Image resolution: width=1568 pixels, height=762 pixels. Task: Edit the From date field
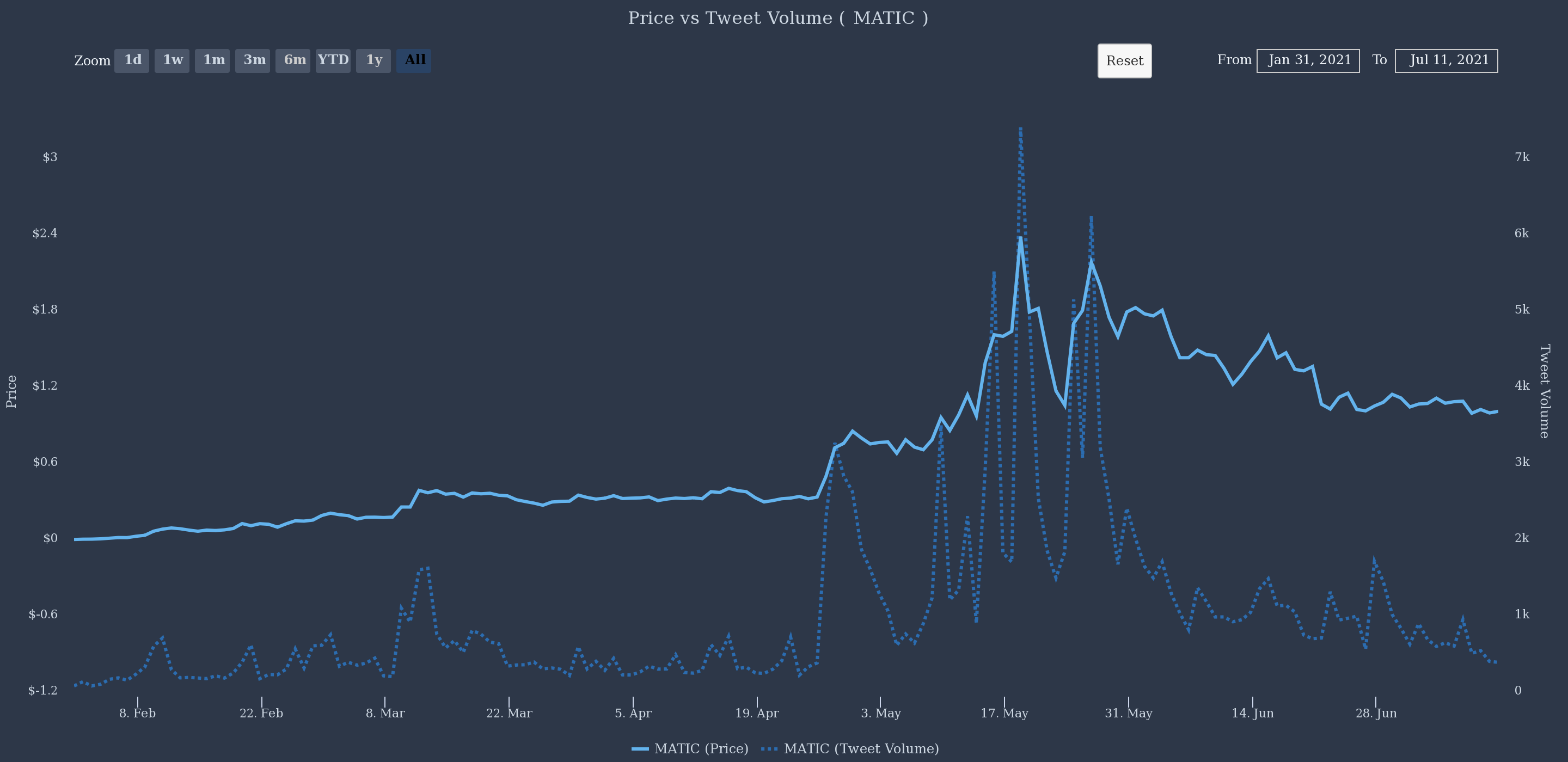coord(1308,60)
